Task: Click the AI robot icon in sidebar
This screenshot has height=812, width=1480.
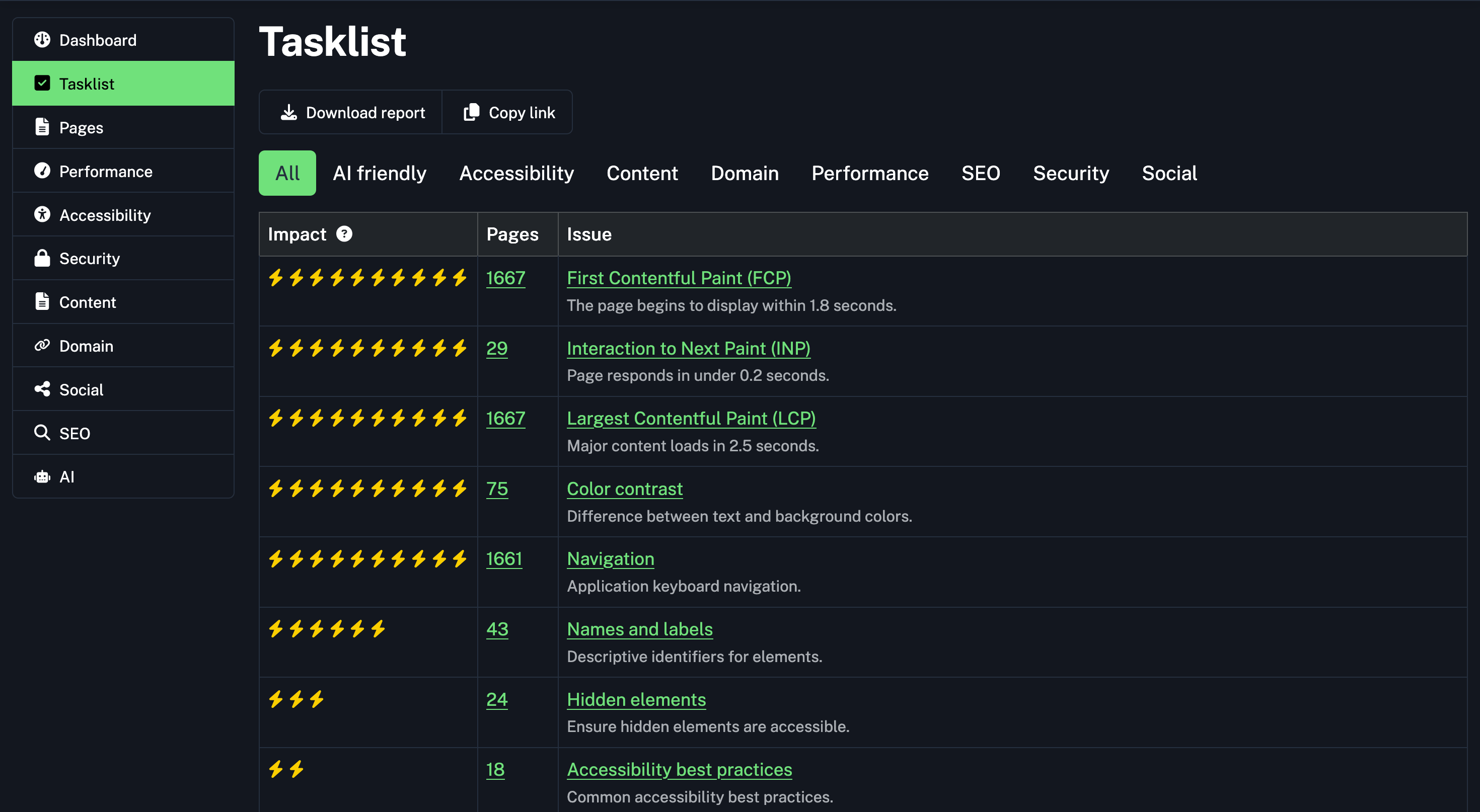Action: coord(42,476)
